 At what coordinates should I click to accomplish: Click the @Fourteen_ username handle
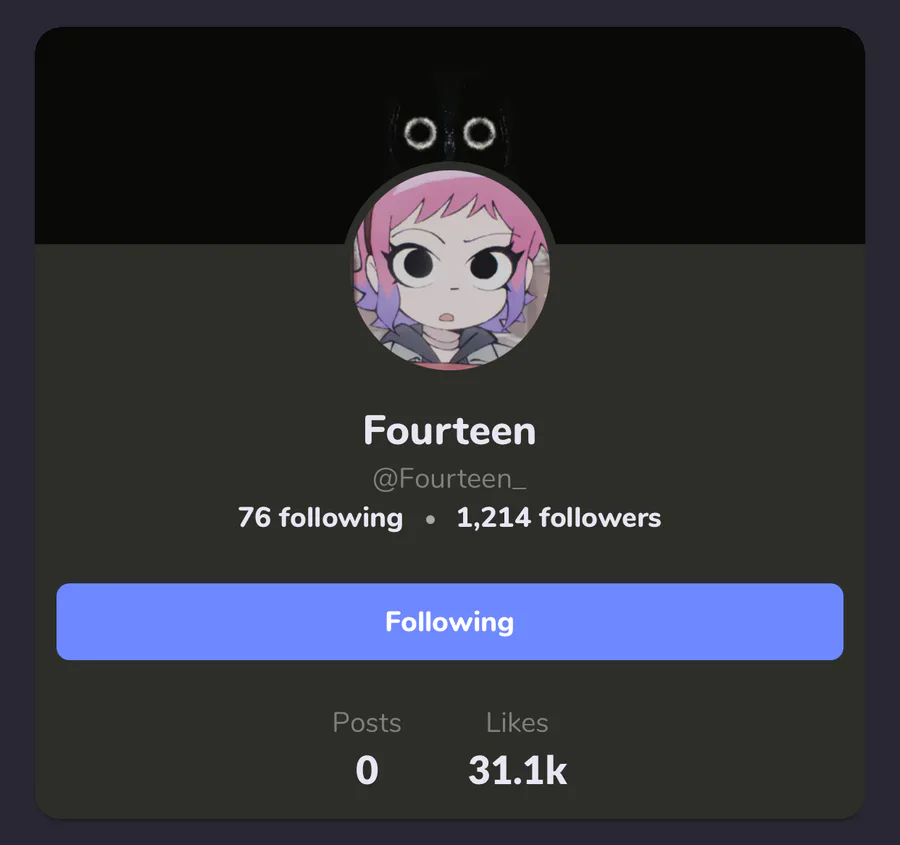[449, 478]
